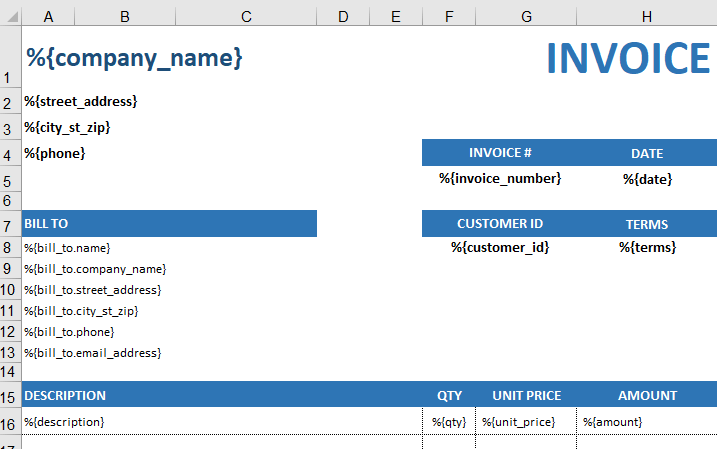Select row 13 header
This screenshot has height=449, width=717.
[x=11, y=353]
